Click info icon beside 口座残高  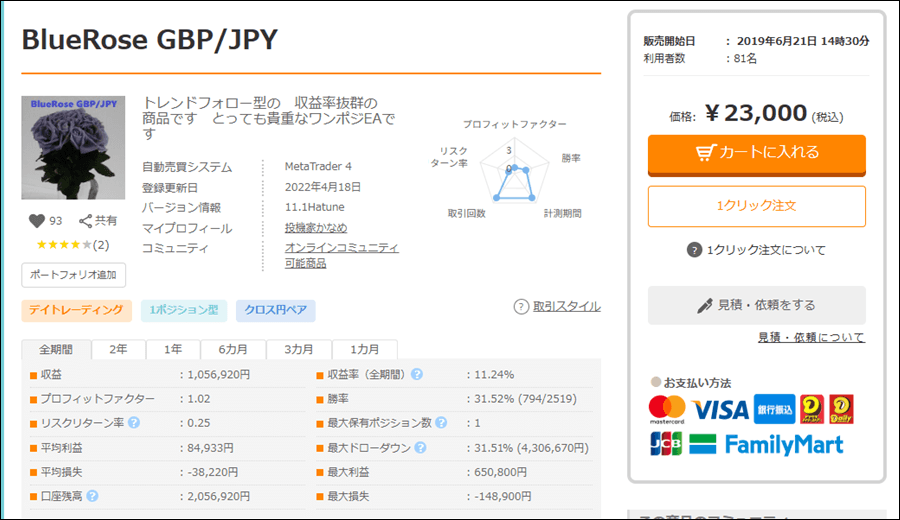click(x=92, y=495)
